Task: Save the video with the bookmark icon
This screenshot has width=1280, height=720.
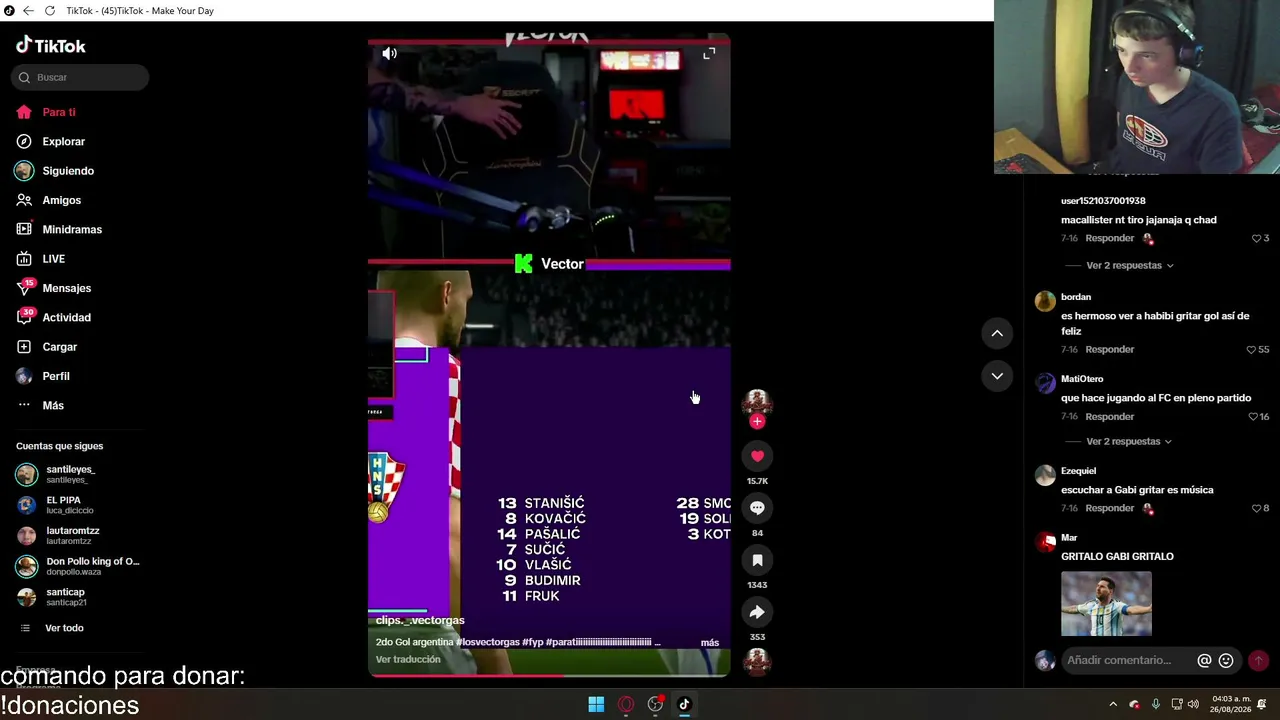Action: click(x=757, y=560)
